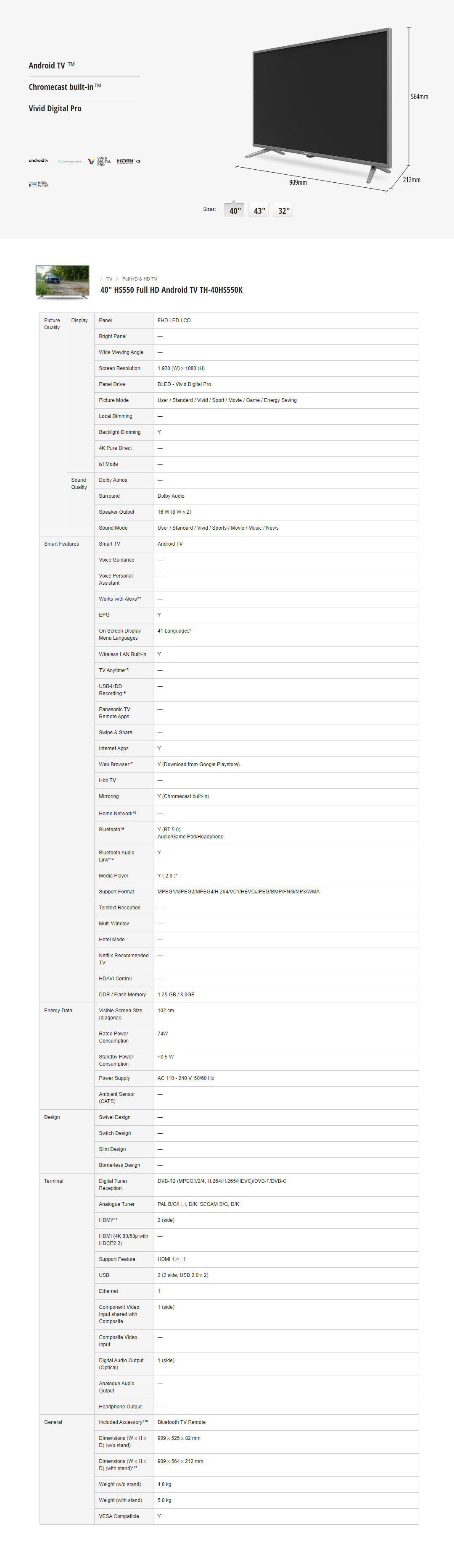
Task: Select the 43" size option
Action: pyautogui.click(x=259, y=210)
